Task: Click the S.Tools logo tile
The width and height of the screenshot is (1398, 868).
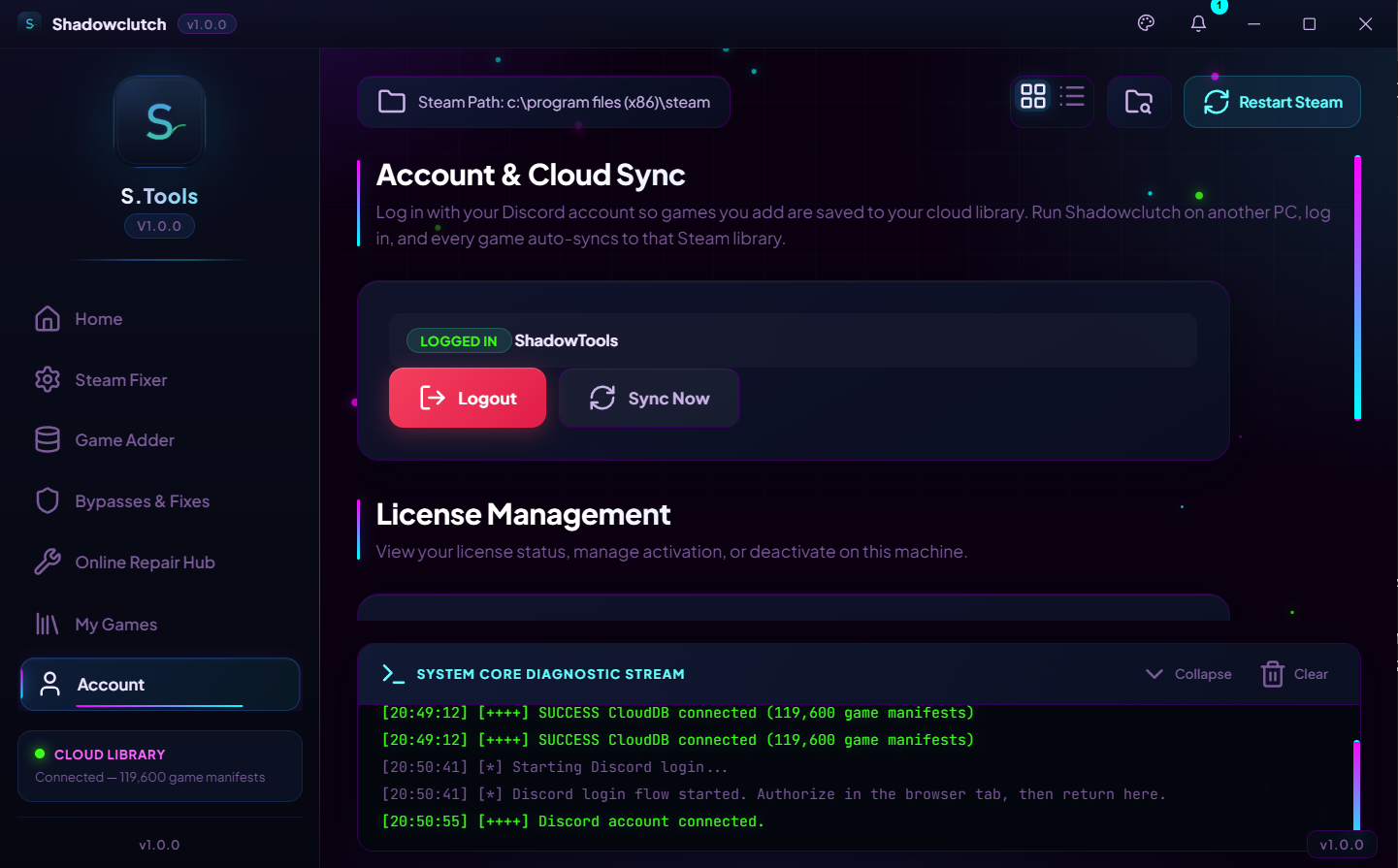Action: coord(160,121)
